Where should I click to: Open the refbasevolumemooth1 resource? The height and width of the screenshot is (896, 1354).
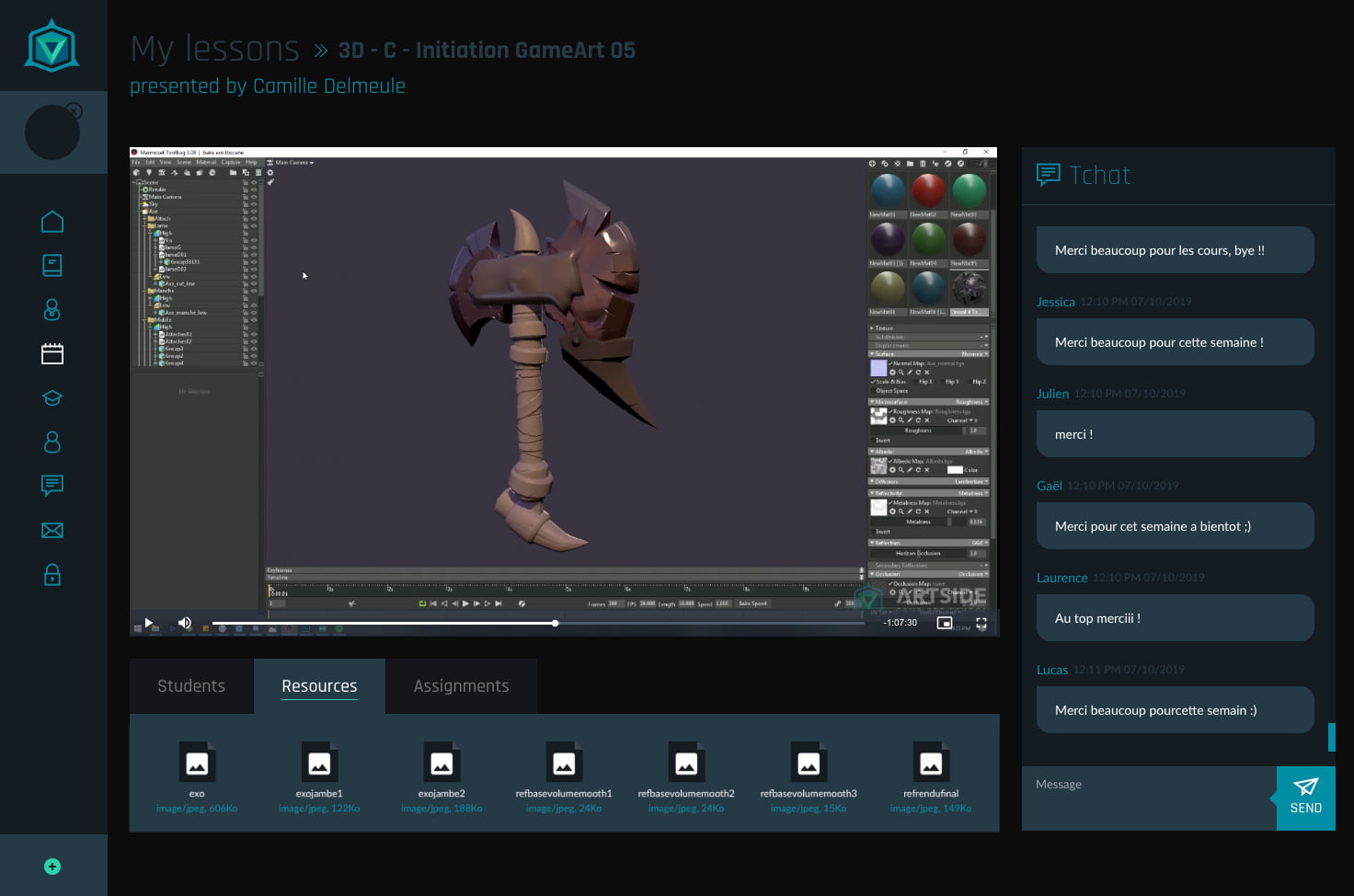pos(564,776)
